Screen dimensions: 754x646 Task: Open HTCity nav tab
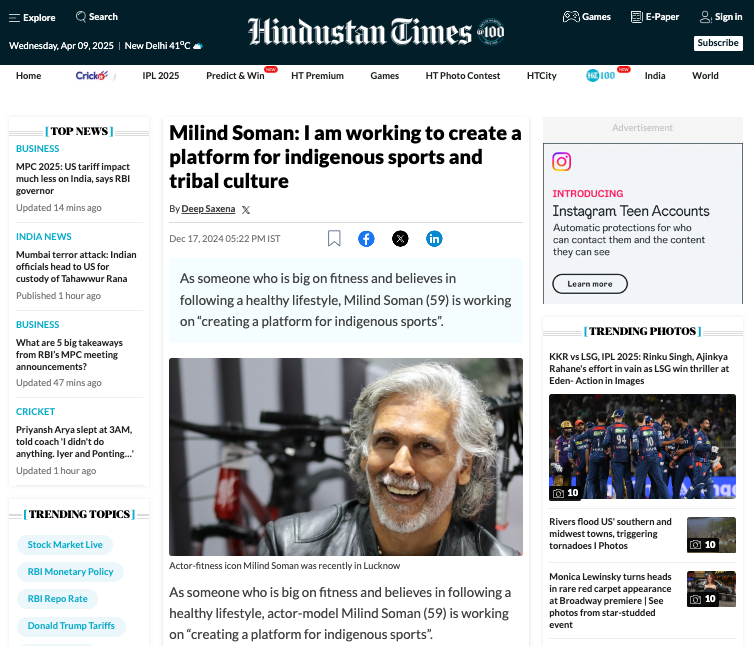[x=541, y=76]
